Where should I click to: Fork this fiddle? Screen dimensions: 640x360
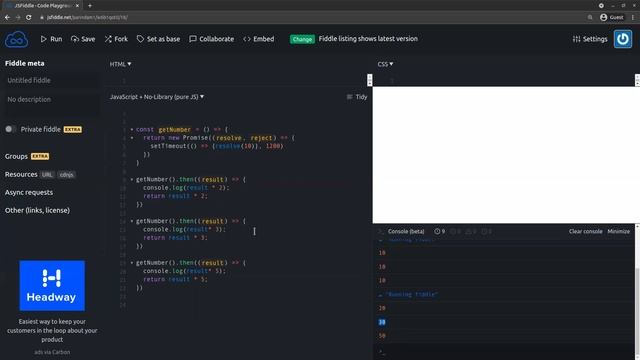point(116,39)
